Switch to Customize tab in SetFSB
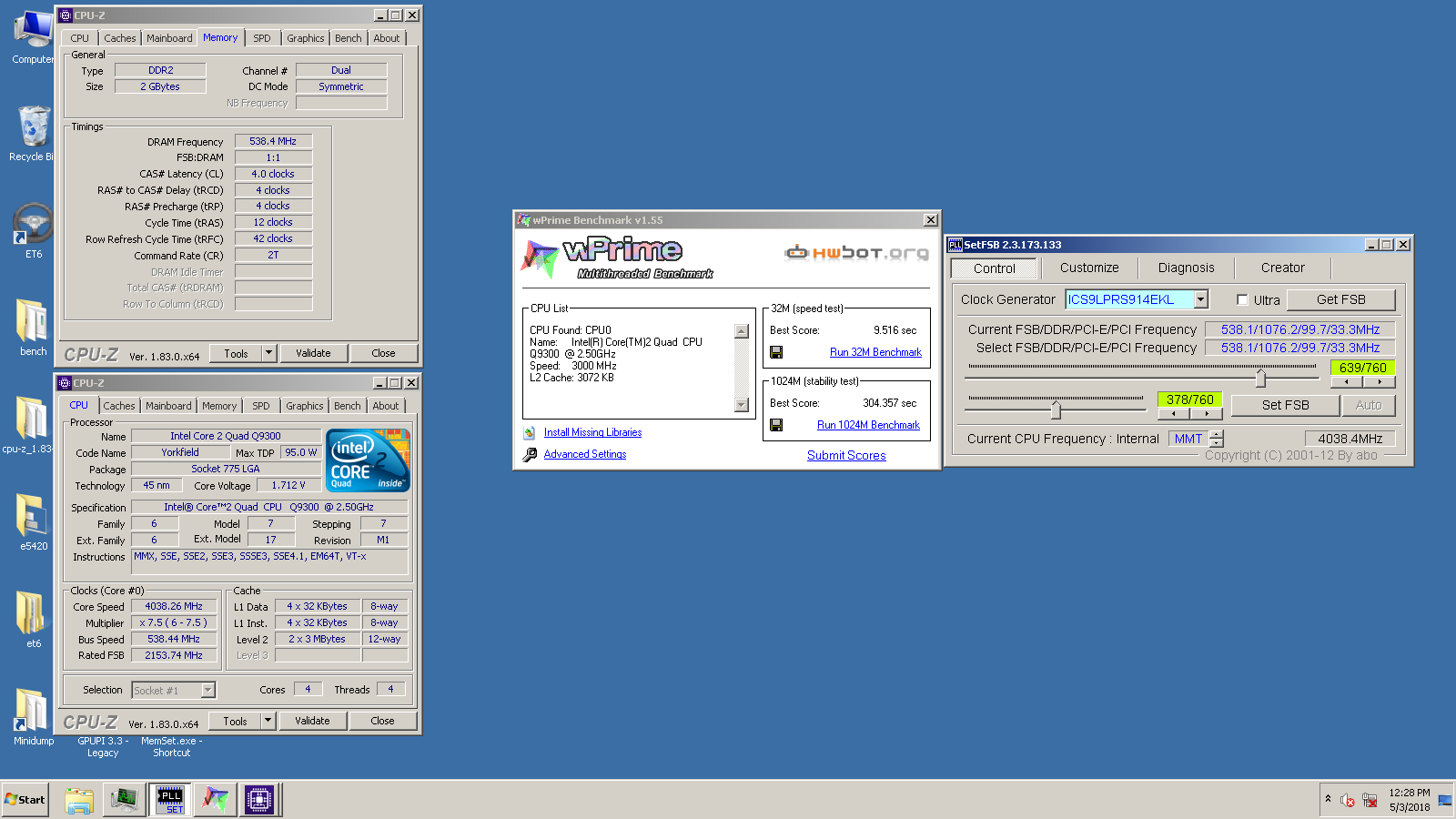 [1089, 268]
